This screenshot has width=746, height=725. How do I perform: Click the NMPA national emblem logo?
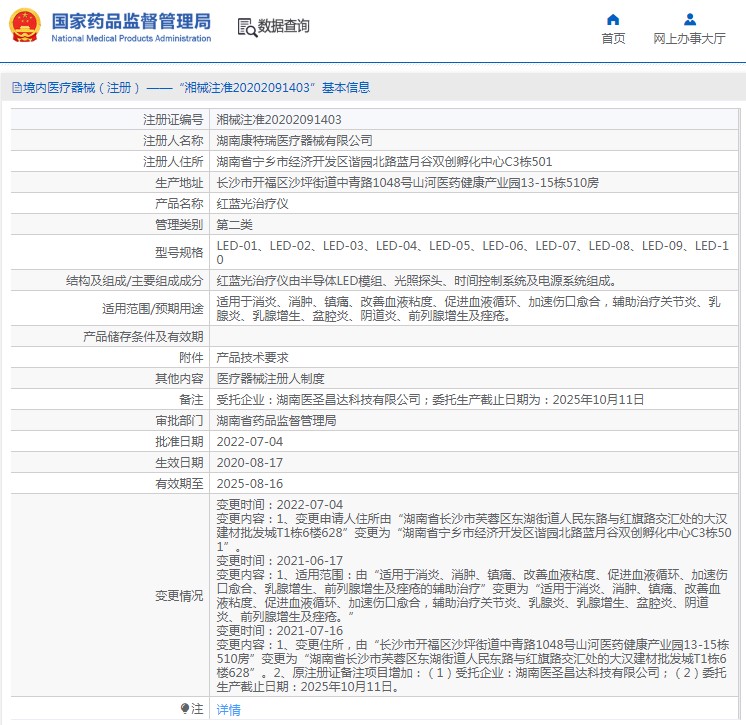click(25, 26)
